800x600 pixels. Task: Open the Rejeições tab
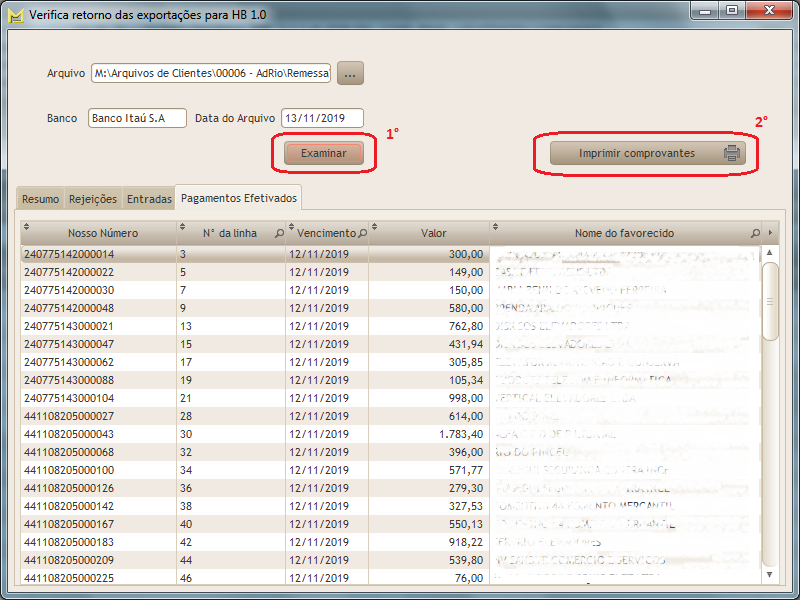(93, 199)
